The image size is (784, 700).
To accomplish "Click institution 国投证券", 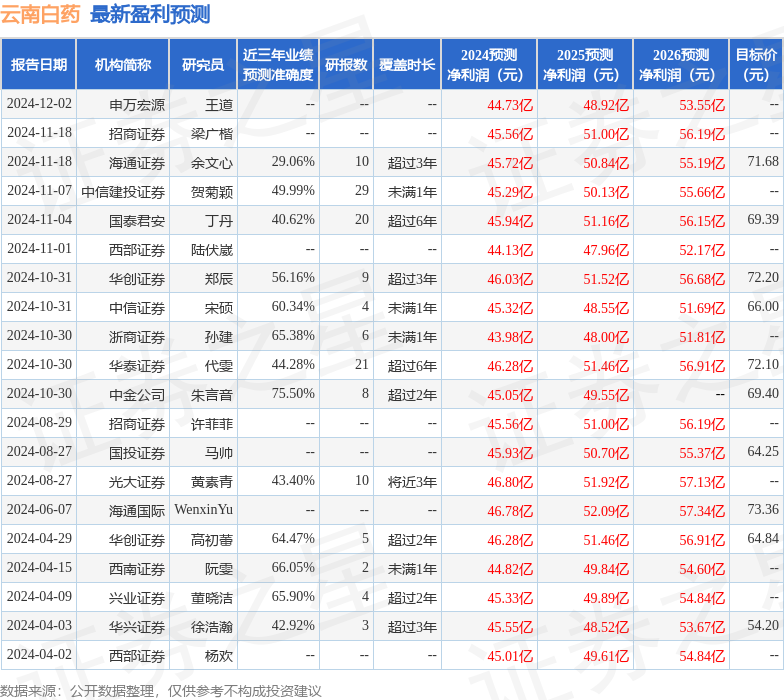I will (137, 453).
